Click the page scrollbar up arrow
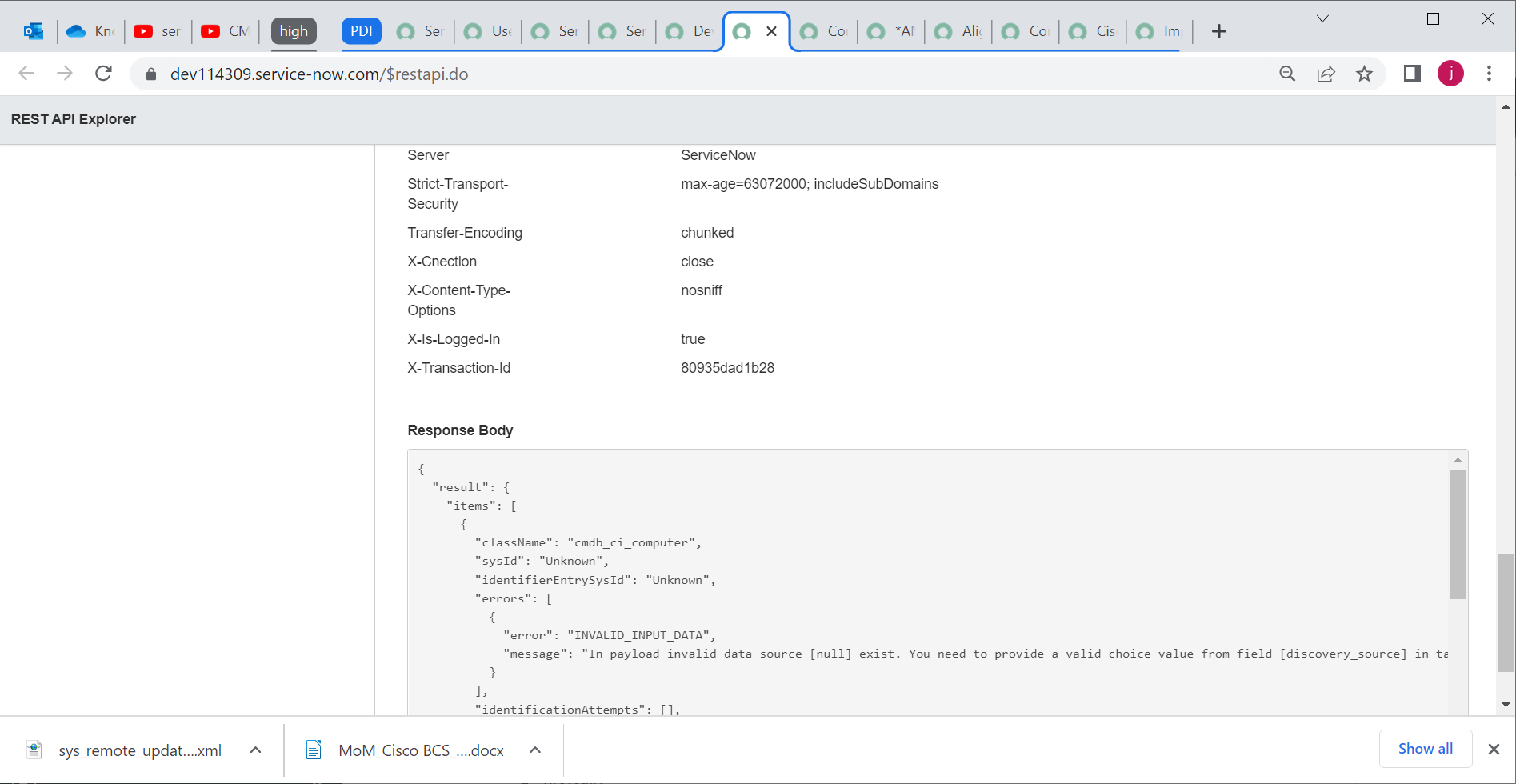 [1506, 106]
